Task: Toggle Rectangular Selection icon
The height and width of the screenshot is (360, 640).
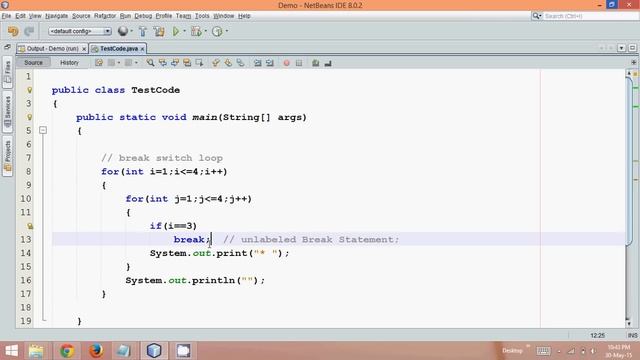Action: click(x=199, y=63)
